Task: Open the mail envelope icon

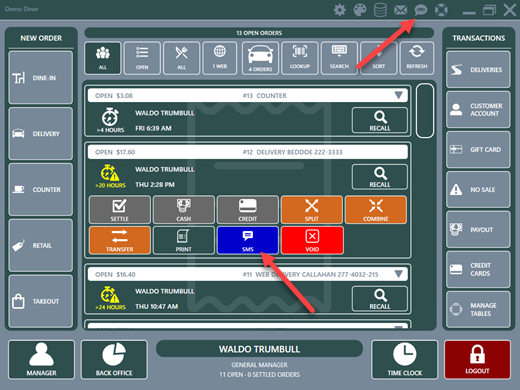Action: pos(400,10)
